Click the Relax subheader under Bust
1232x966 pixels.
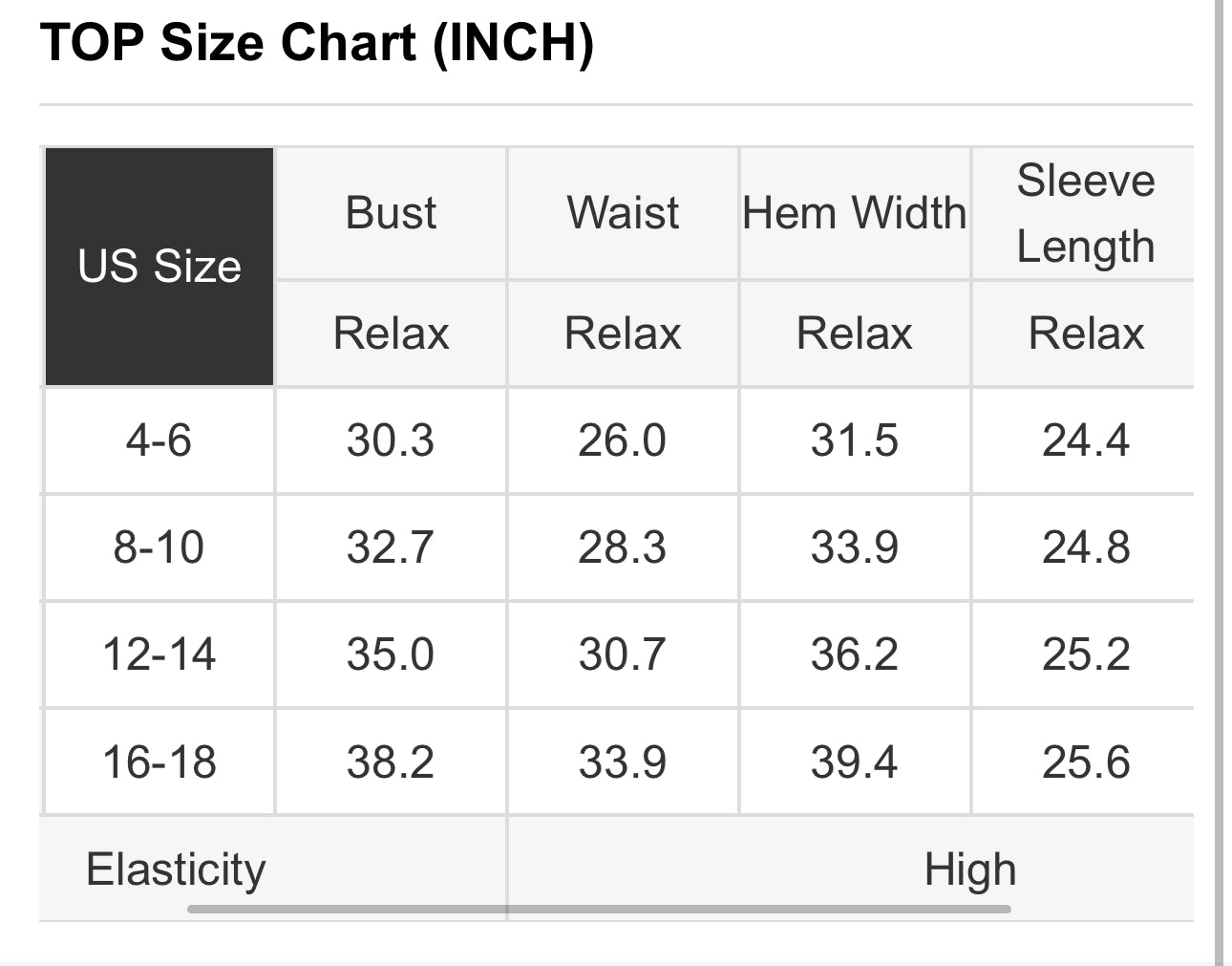point(391,333)
